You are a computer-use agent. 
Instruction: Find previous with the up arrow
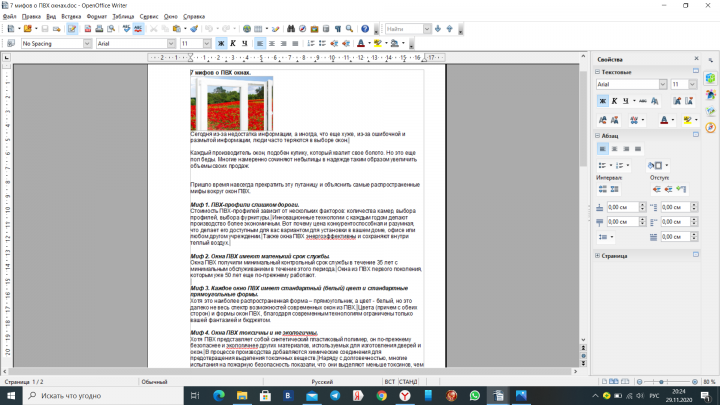pos(450,29)
